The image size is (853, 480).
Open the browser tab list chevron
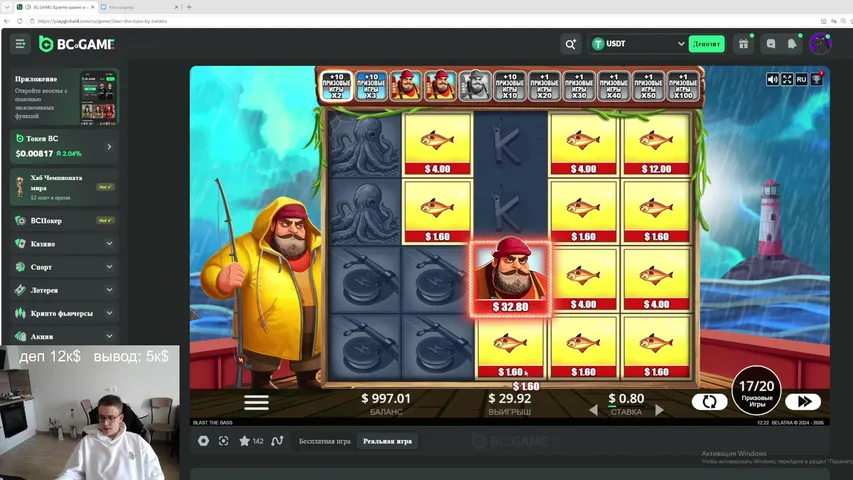[7, 7]
